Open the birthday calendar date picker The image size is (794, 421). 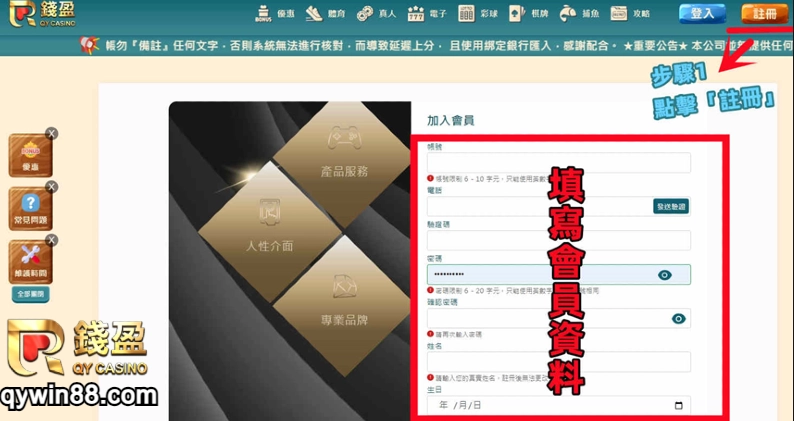[679, 406]
